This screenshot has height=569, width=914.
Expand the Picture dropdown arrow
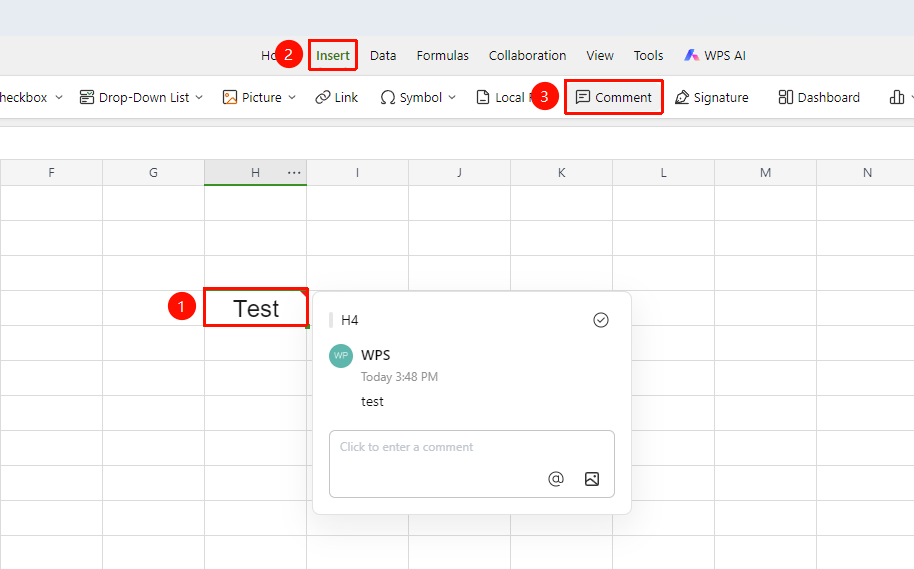point(292,97)
